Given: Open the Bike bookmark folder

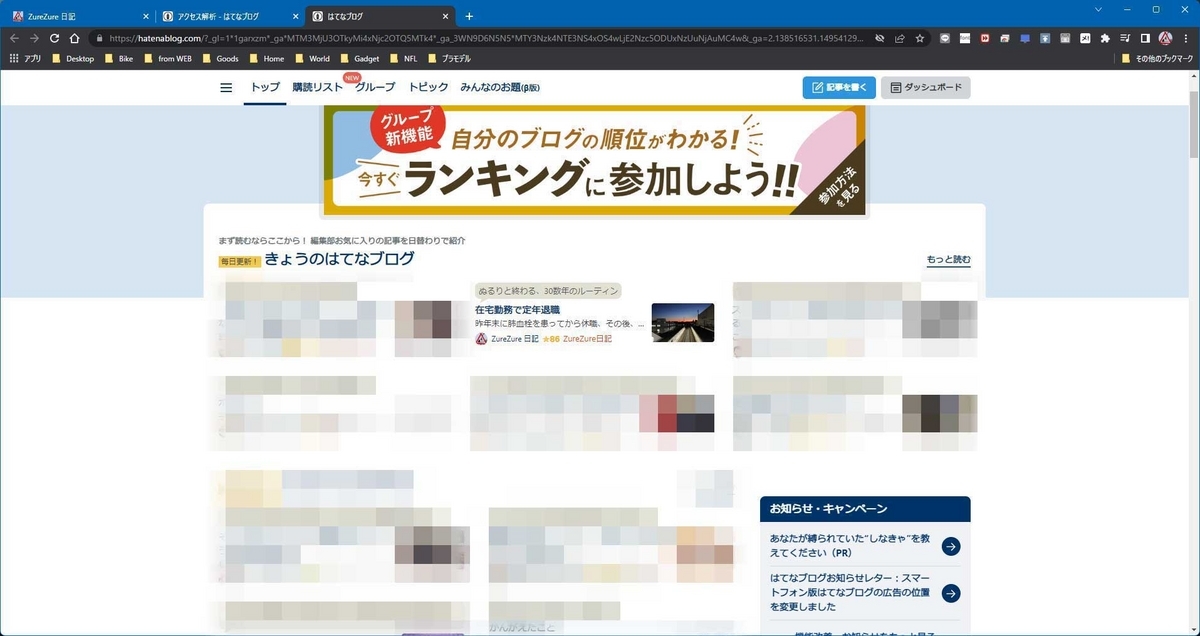Looking at the screenshot, I should coord(119,59).
